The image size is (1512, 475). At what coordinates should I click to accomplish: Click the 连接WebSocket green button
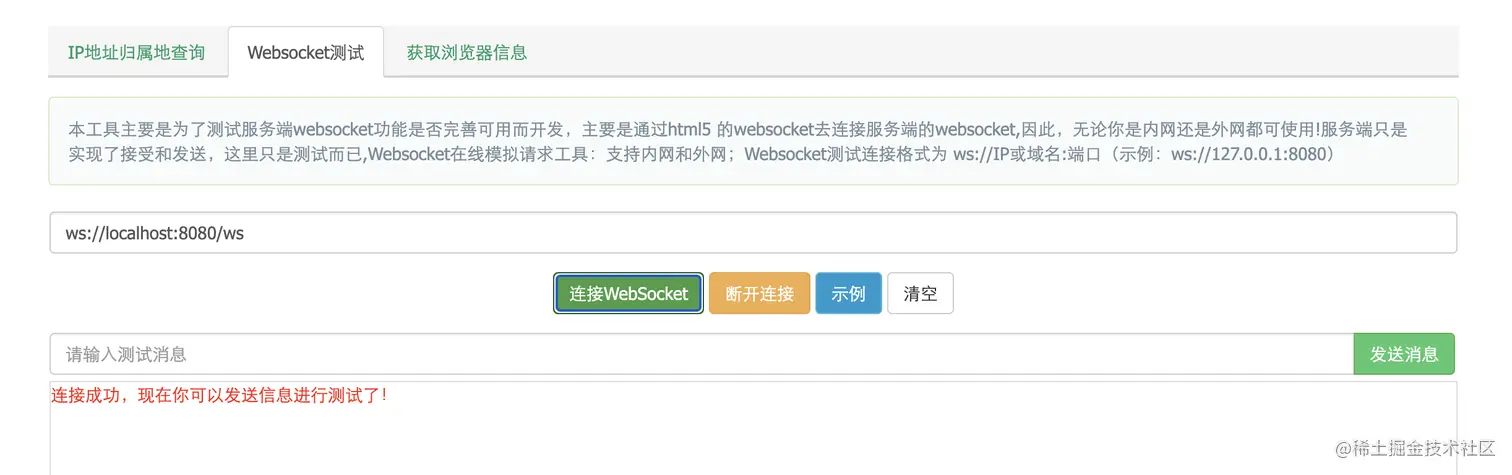pyautogui.click(x=629, y=294)
